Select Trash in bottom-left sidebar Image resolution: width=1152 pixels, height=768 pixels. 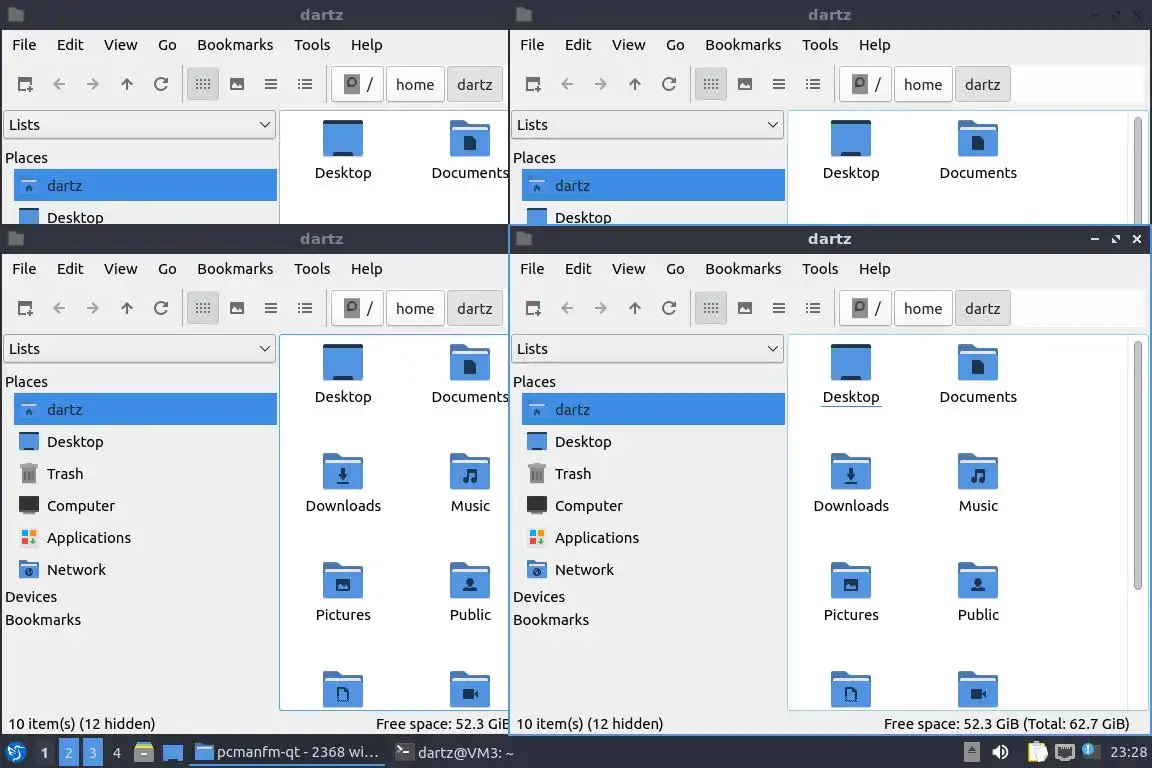tap(145, 473)
